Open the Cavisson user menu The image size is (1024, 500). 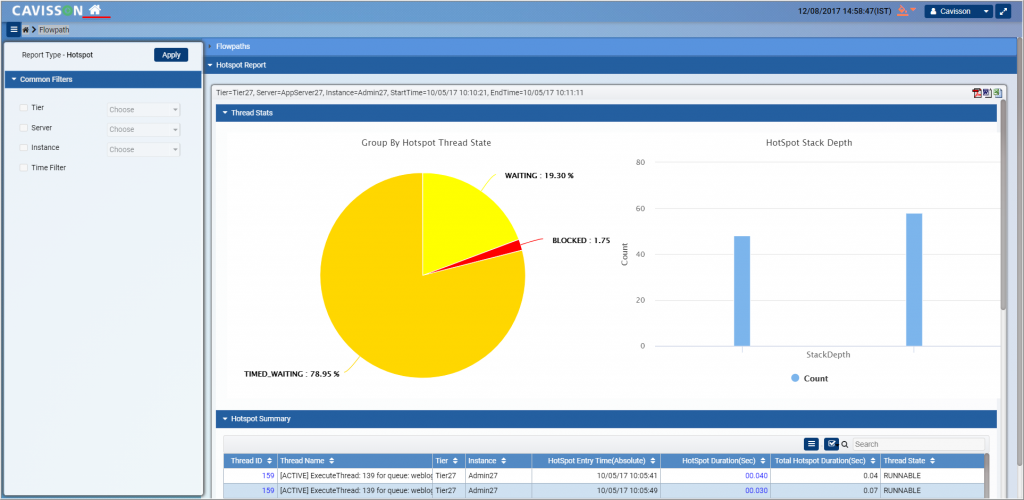[x=957, y=11]
